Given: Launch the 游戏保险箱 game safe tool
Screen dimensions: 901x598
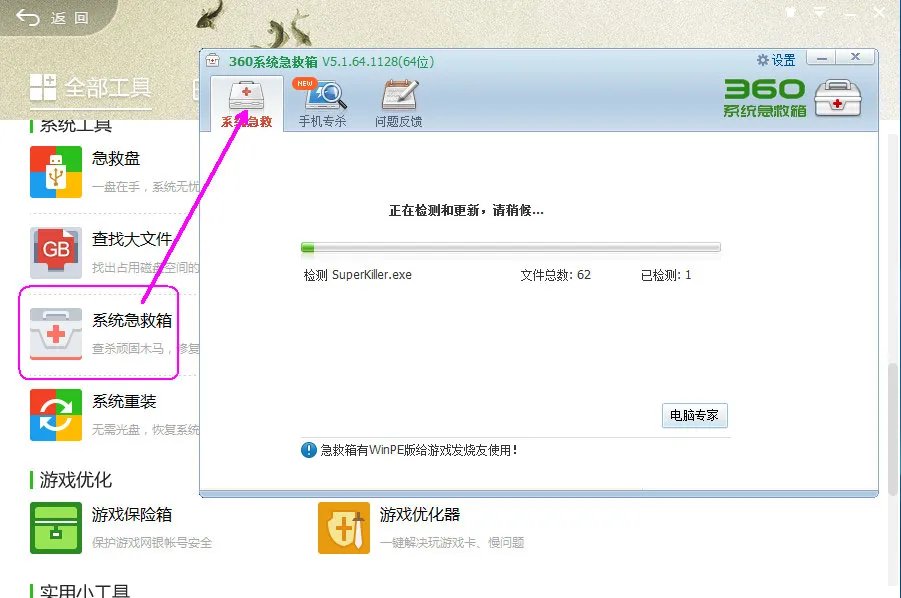Looking at the screenshot, I should pyautogui.click(x=55, y=528).
